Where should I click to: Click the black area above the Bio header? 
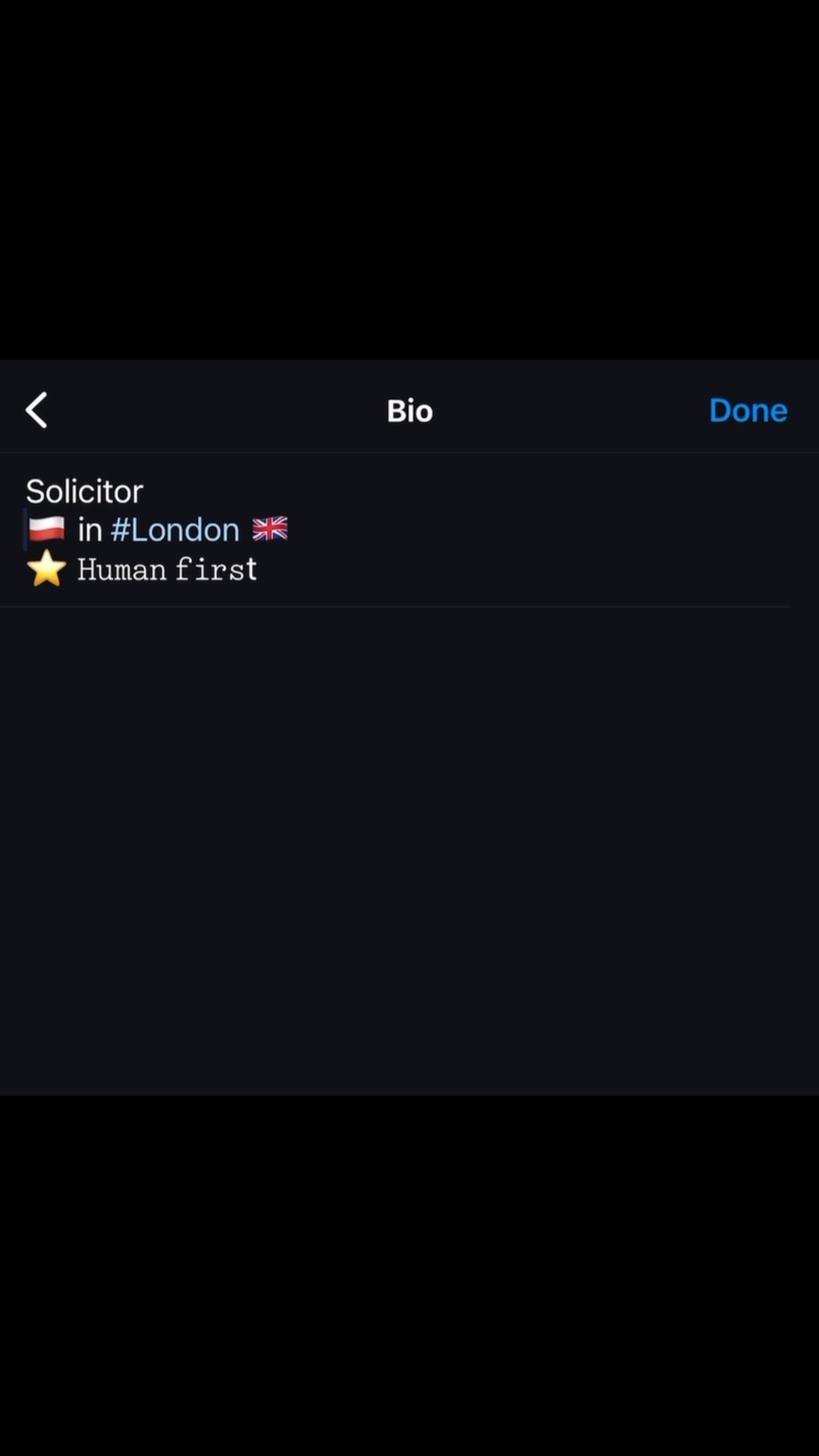pos(408,179)
